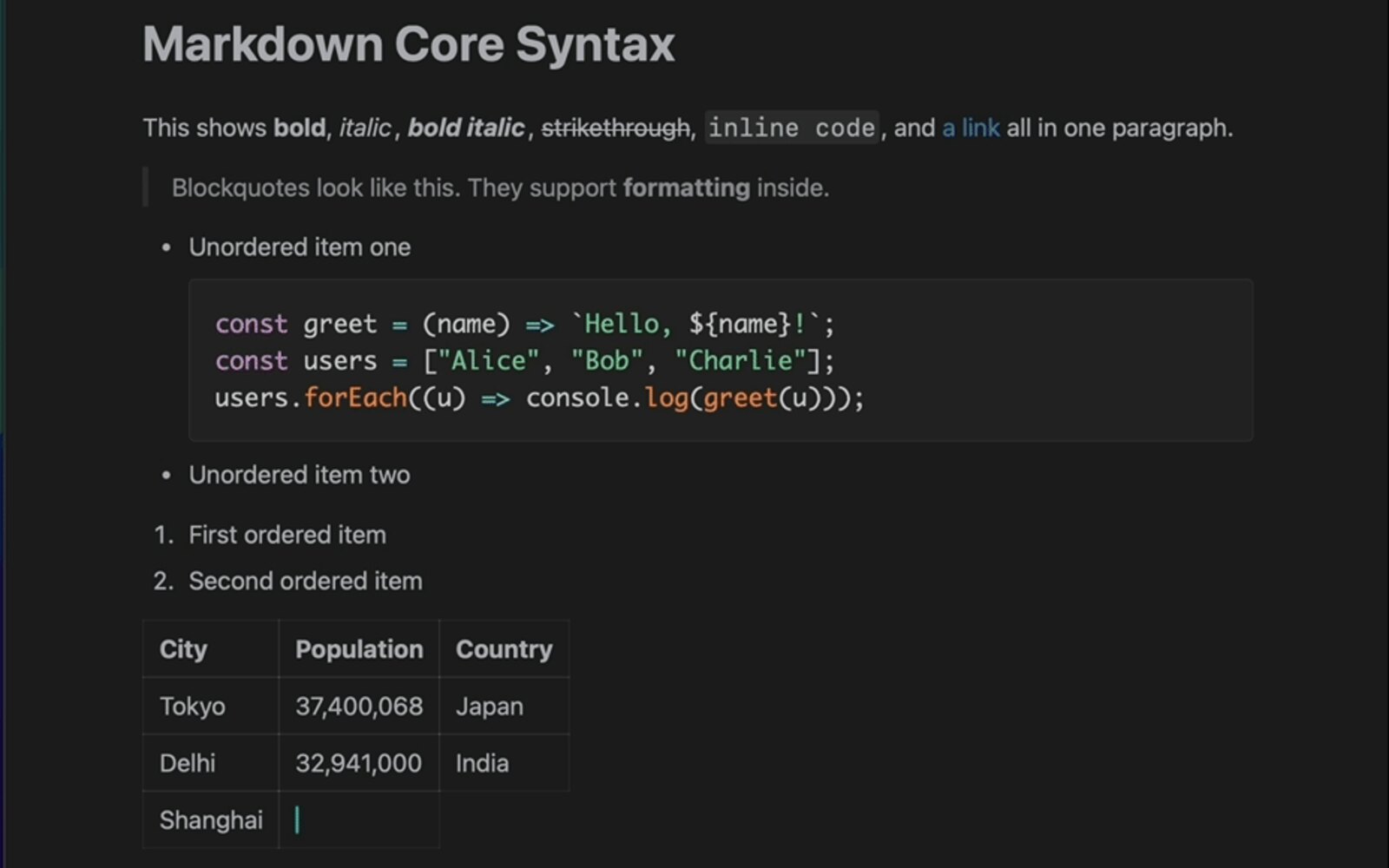Click "Second ordered item"
1389x868 pixels.
(x=306, y=581)
